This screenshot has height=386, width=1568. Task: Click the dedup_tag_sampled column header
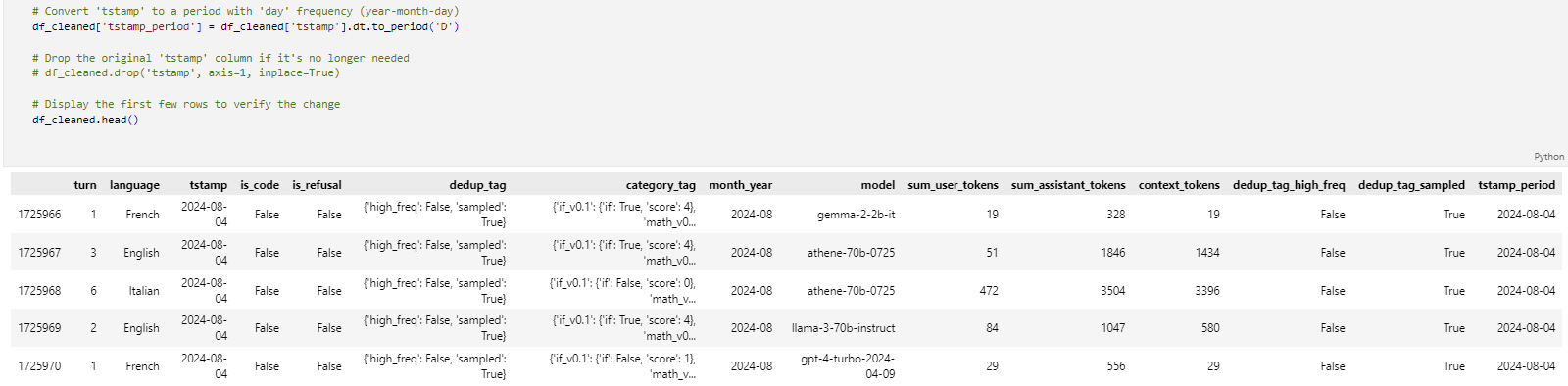pyautogui.click(x=1411, y=185)
